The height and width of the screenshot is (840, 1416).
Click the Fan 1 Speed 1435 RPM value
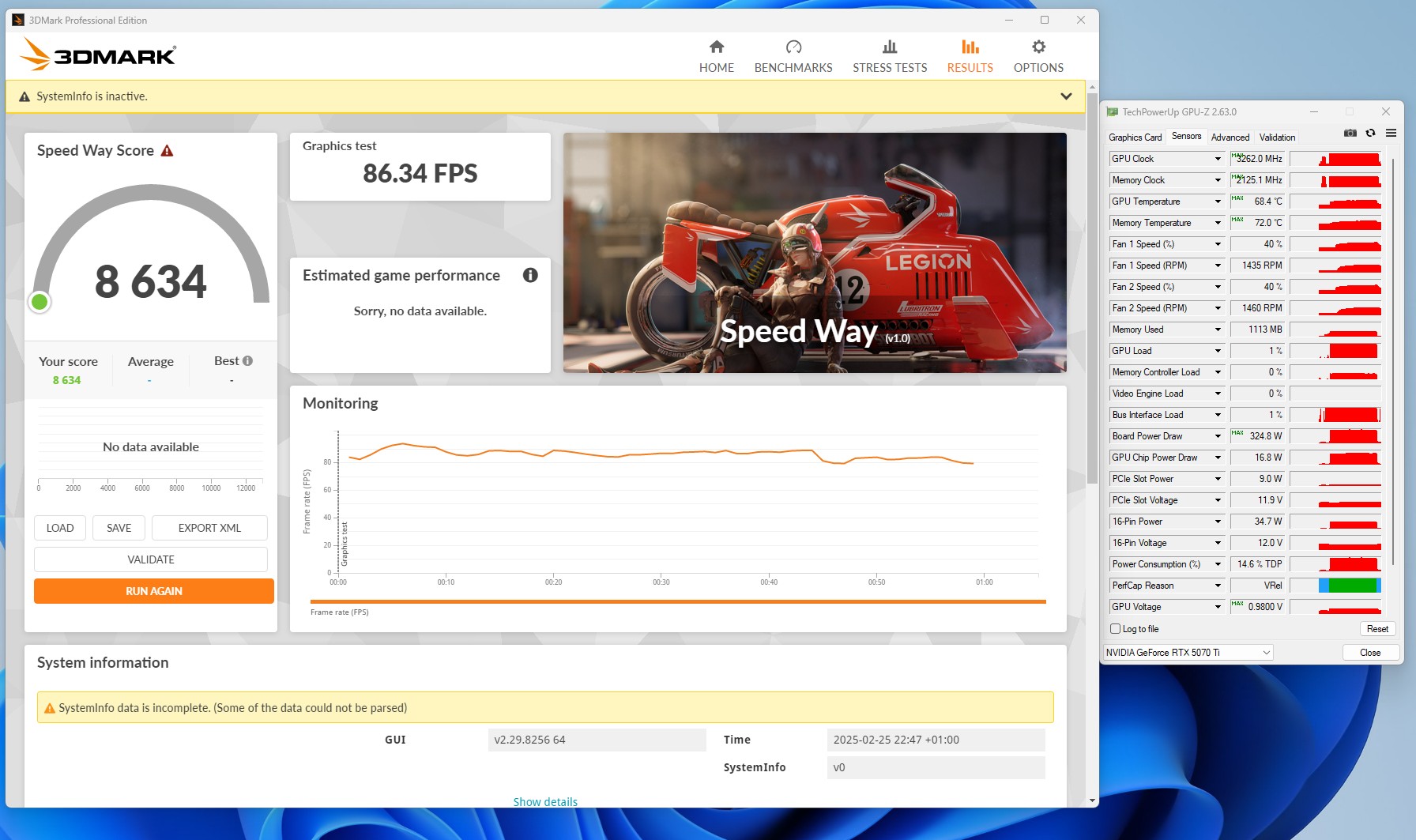pyautogui.click(x=1257, y=266)
